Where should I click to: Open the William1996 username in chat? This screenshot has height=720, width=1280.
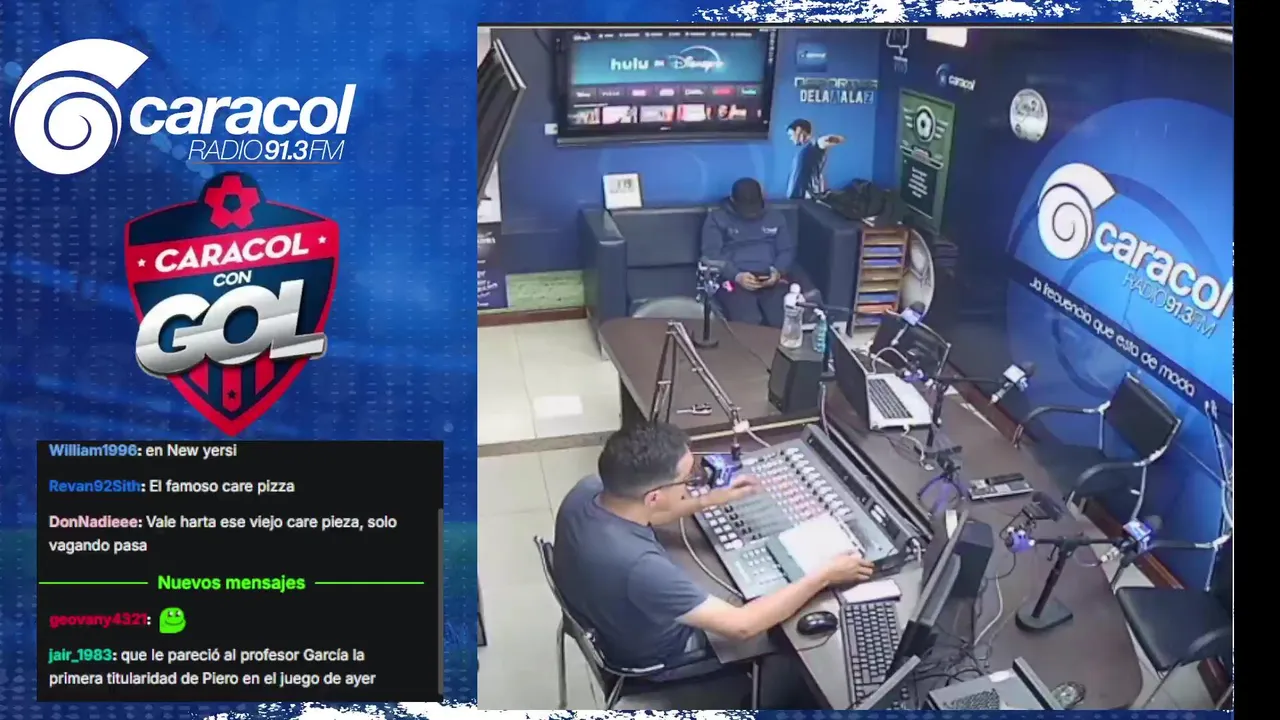94,451
